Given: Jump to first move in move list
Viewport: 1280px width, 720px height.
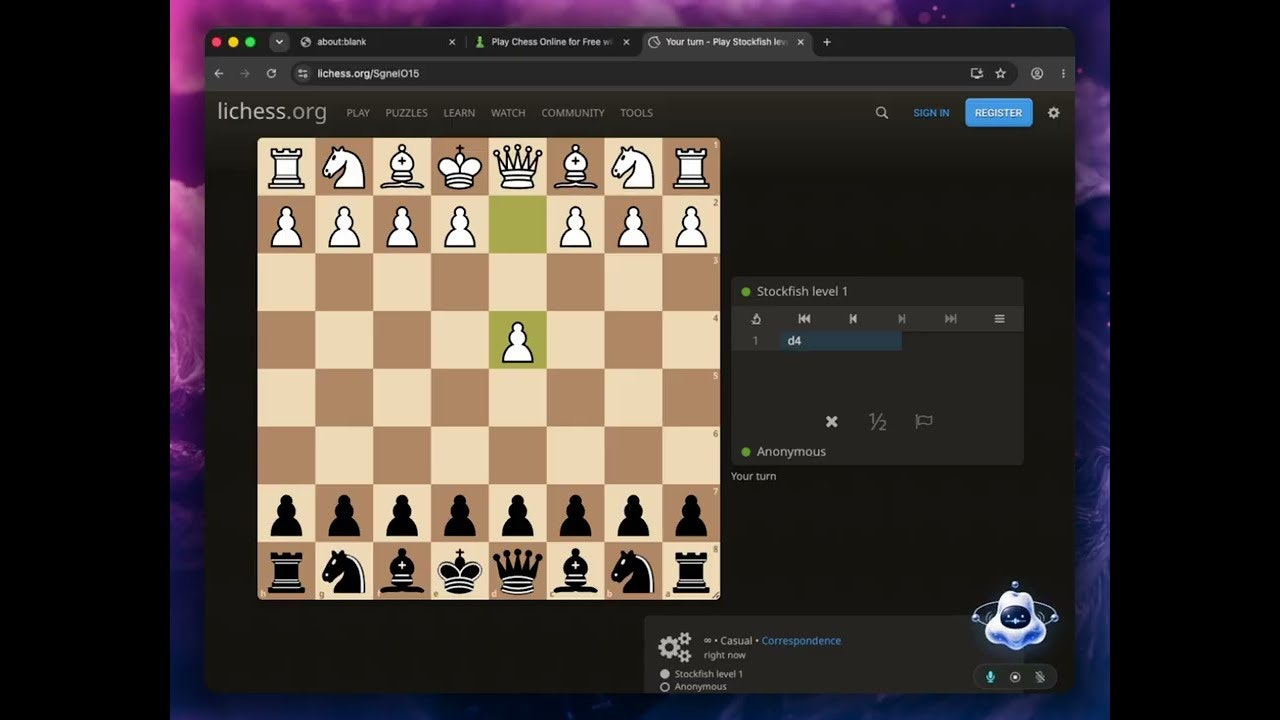Looking at the screenshot, I should (804, 319).
